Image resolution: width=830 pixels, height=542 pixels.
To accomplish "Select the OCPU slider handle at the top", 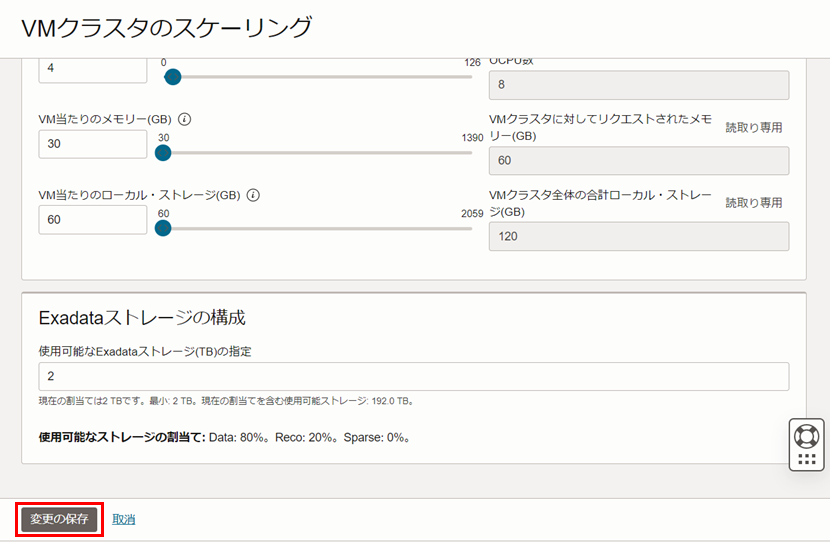I will pos(172,77).
